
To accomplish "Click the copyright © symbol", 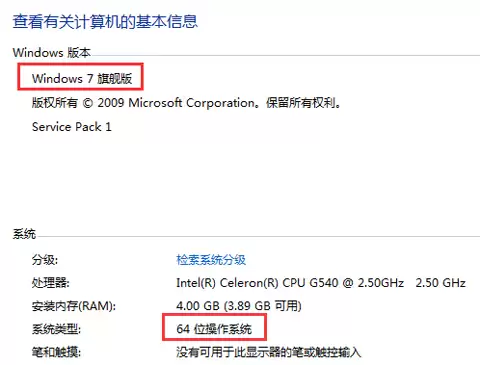I will 87,103.
